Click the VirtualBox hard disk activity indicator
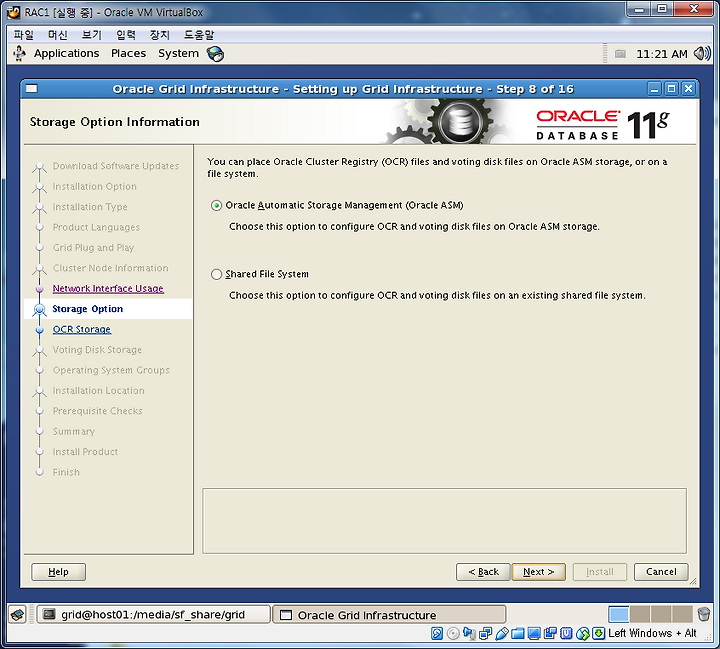 pyautogui.click(x=437, y=634)
